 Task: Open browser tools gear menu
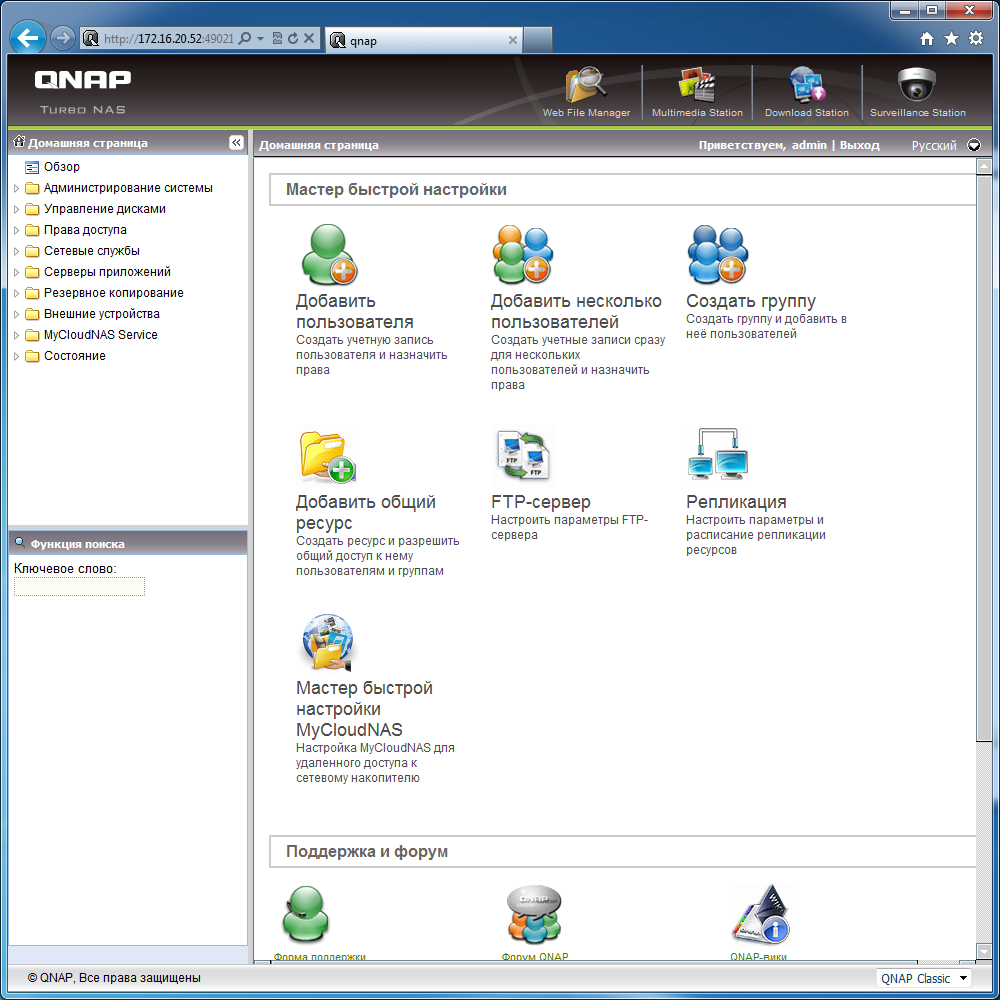click(x=976, y=38)
